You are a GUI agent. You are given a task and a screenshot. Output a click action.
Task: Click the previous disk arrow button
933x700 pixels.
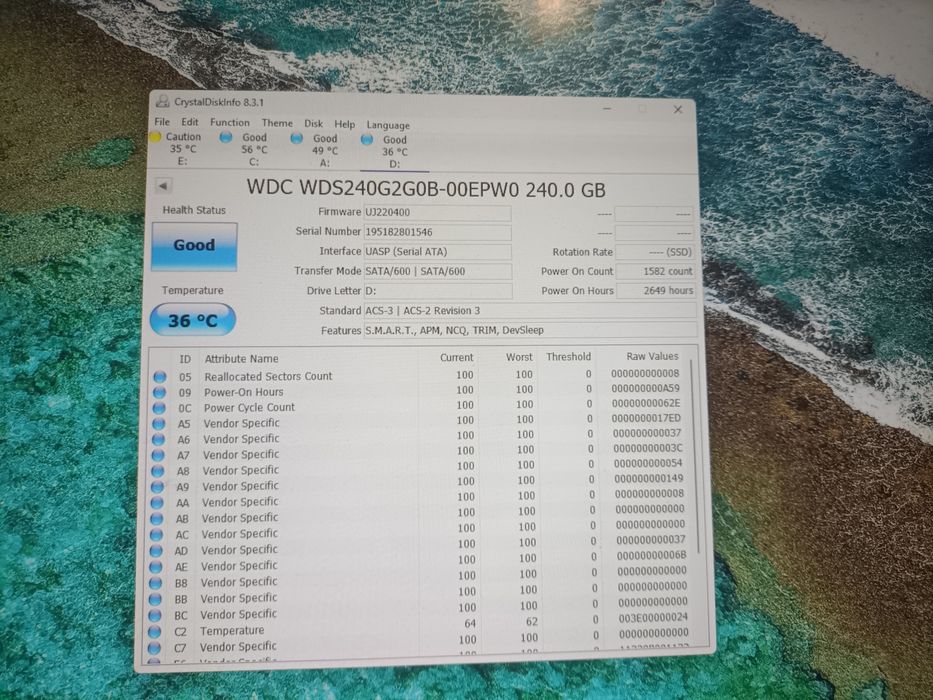pyautogui.click(x=162, y=185)
